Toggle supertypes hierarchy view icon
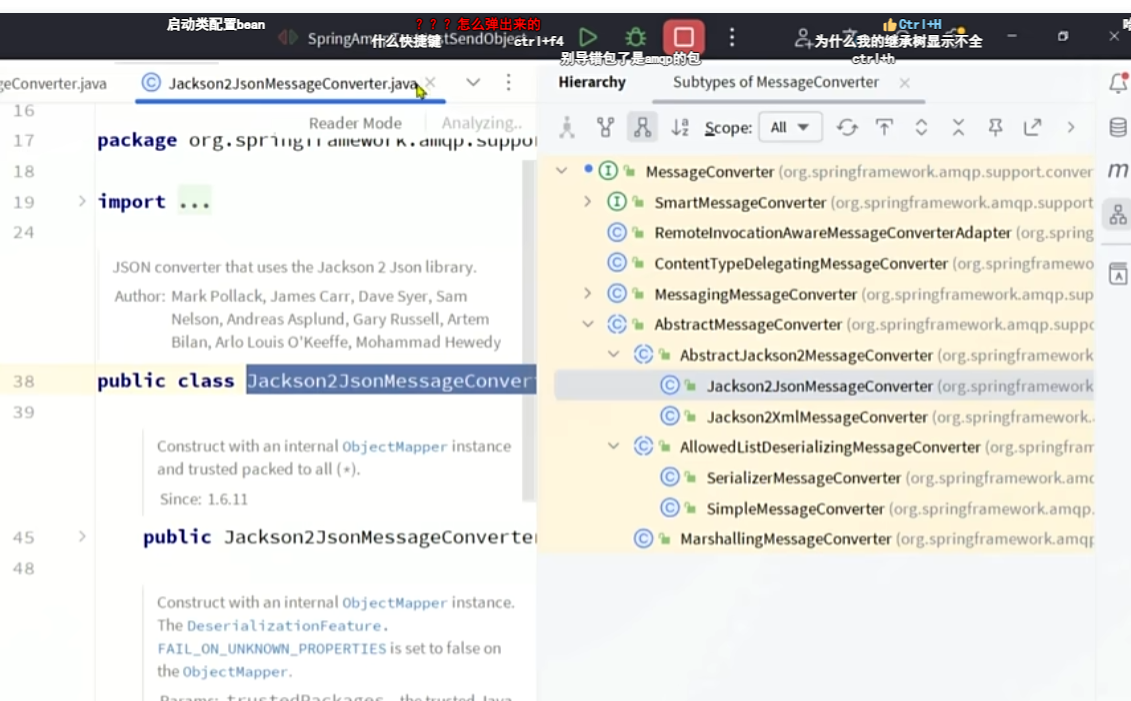Screen dimensions: 1131x701 [605, 128]
